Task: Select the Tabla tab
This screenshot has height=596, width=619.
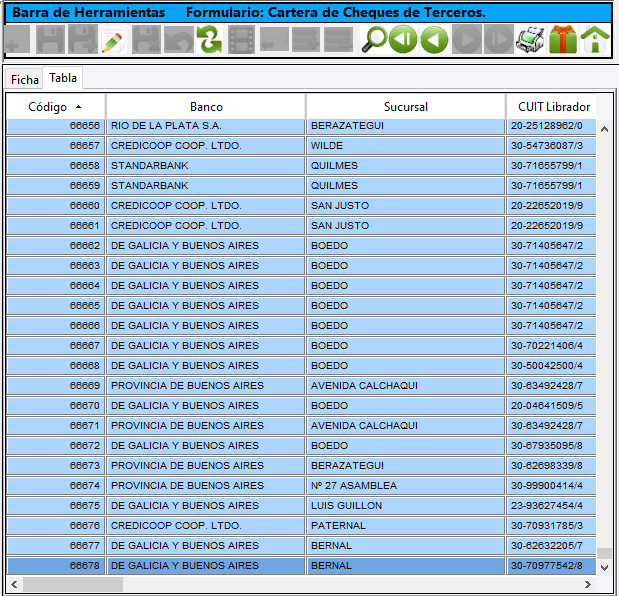Action: coord(63,78)
